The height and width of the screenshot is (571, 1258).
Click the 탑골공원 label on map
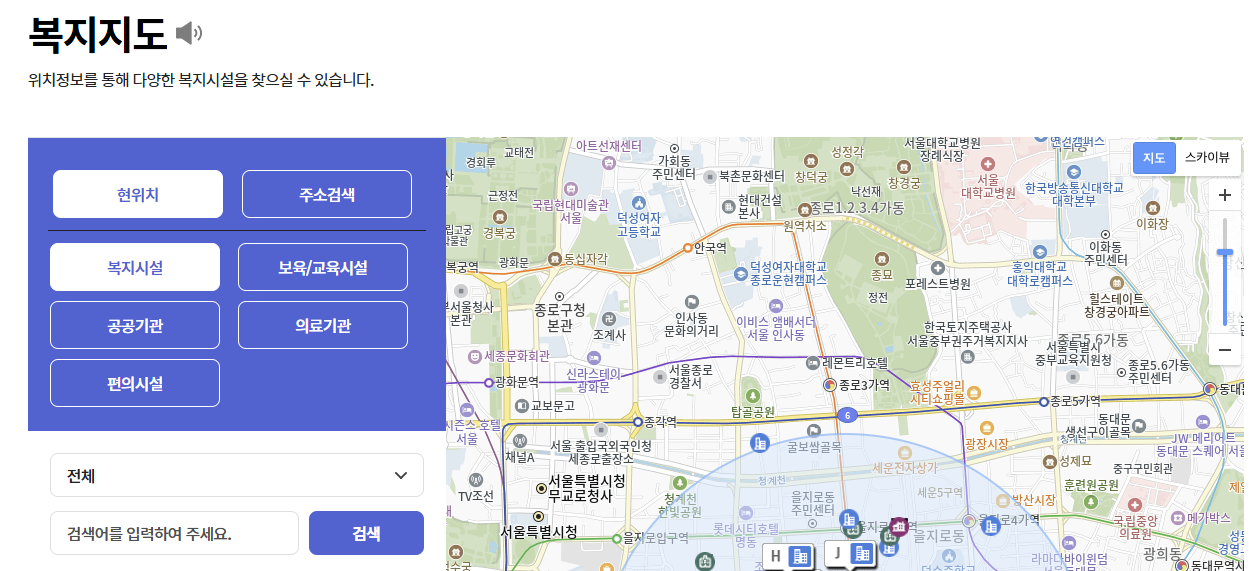point(753,411)
